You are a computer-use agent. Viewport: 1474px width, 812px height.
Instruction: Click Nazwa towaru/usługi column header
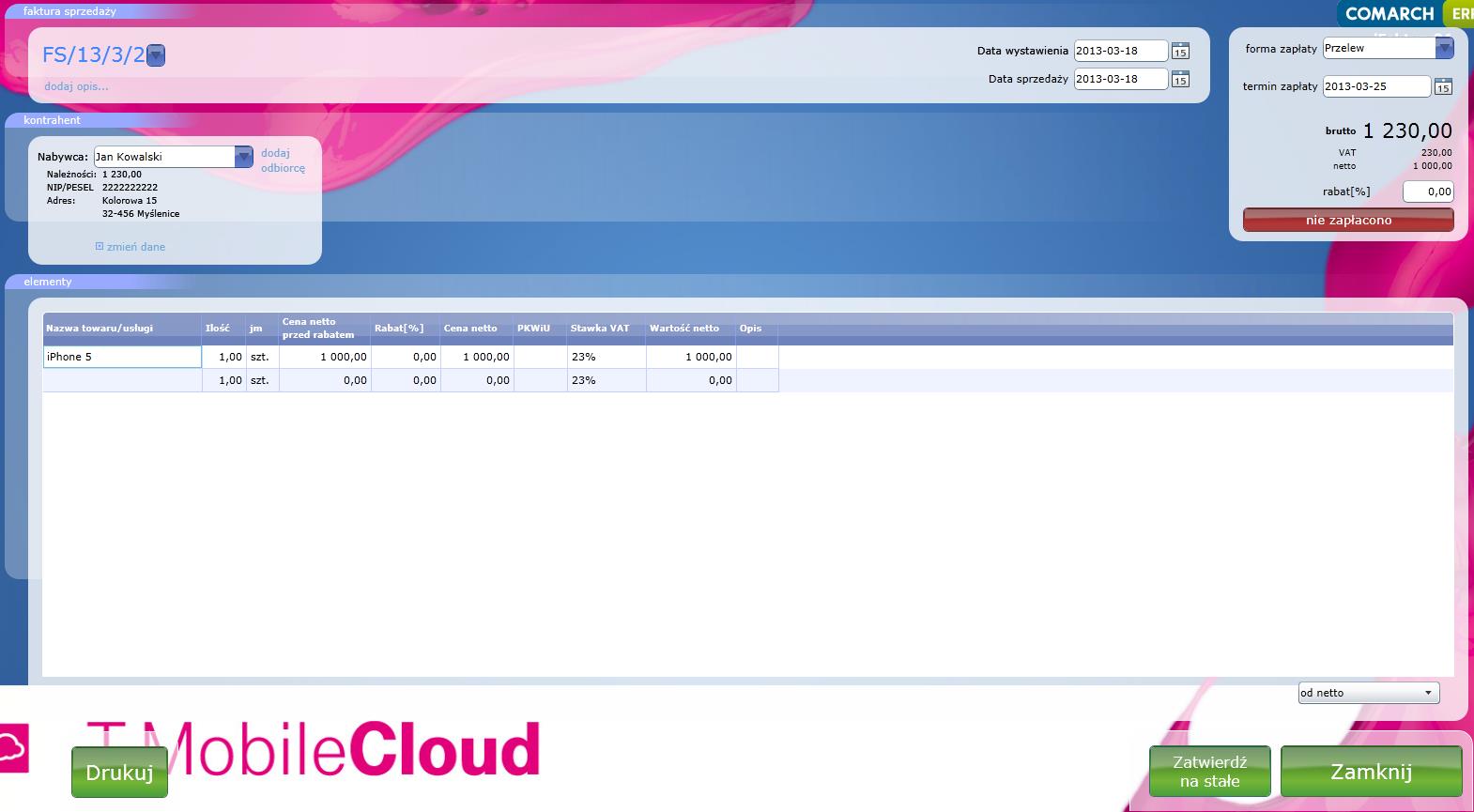[122, 329]
